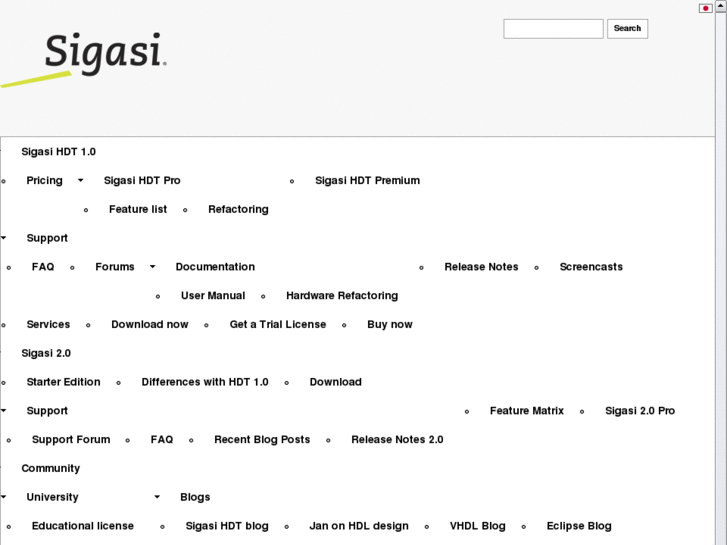Open Blogs link
The height and width of the screenshot is (545, 727).
pyautogui.click(x=195, y=497)
